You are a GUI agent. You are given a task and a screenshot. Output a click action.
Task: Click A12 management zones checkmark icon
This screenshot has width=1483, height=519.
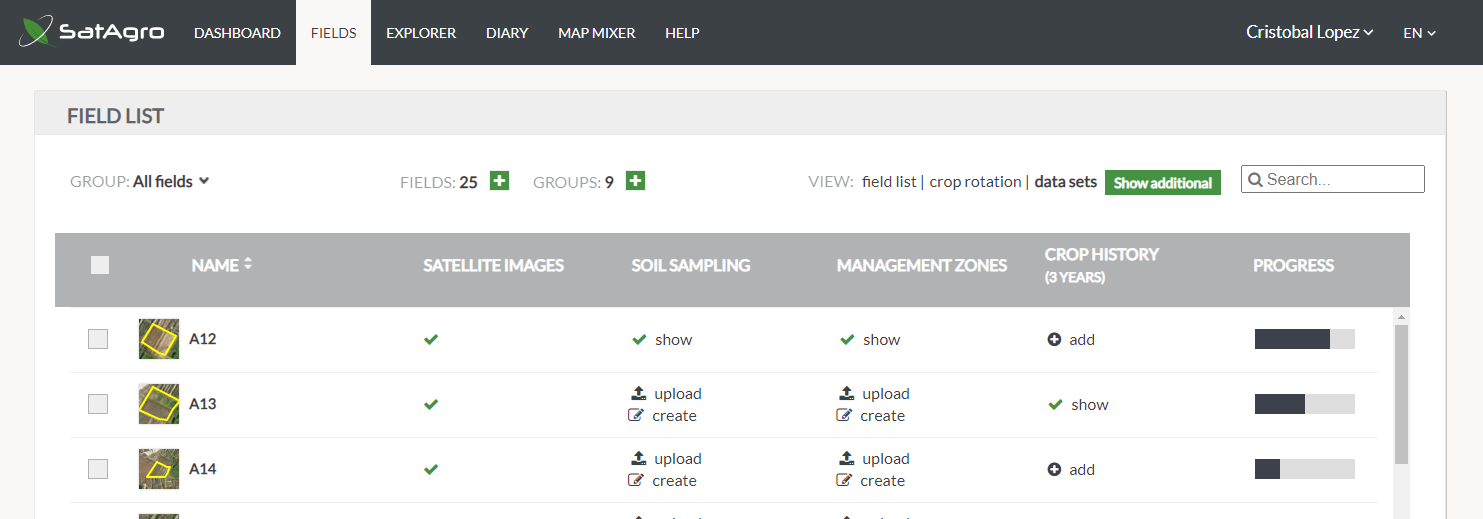847,340
